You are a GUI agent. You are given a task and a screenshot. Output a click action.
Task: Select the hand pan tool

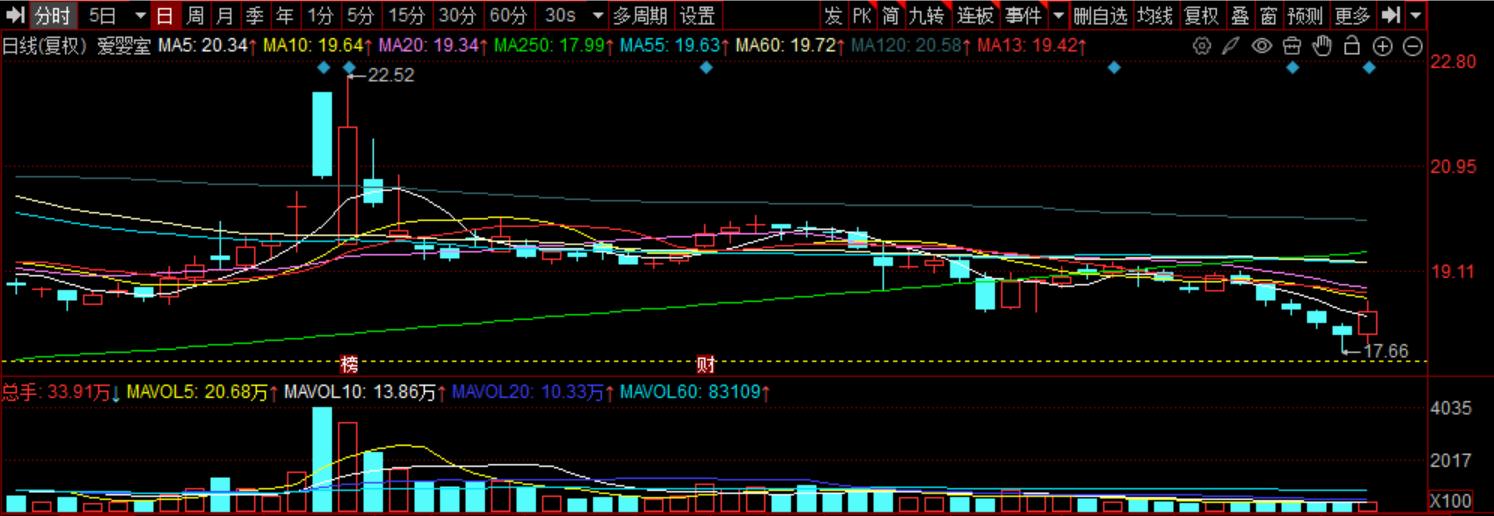coord(1322,46)
